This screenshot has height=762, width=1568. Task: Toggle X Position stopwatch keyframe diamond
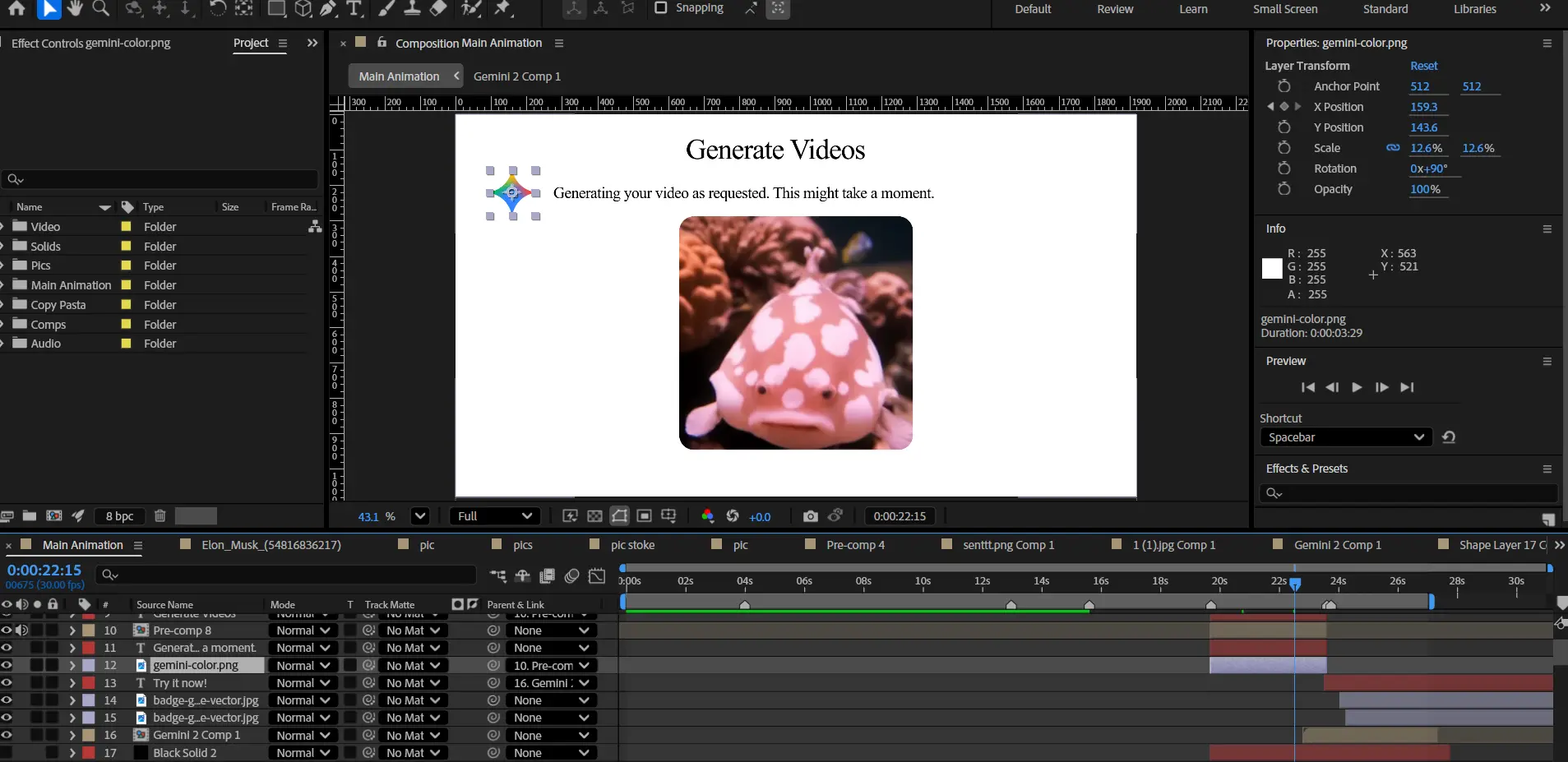point(1284,107)
